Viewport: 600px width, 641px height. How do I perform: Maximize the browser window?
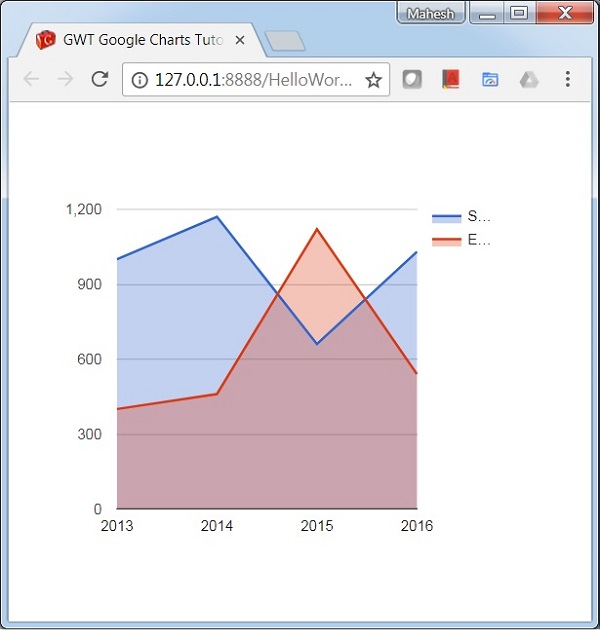click(x=518, y=14)
